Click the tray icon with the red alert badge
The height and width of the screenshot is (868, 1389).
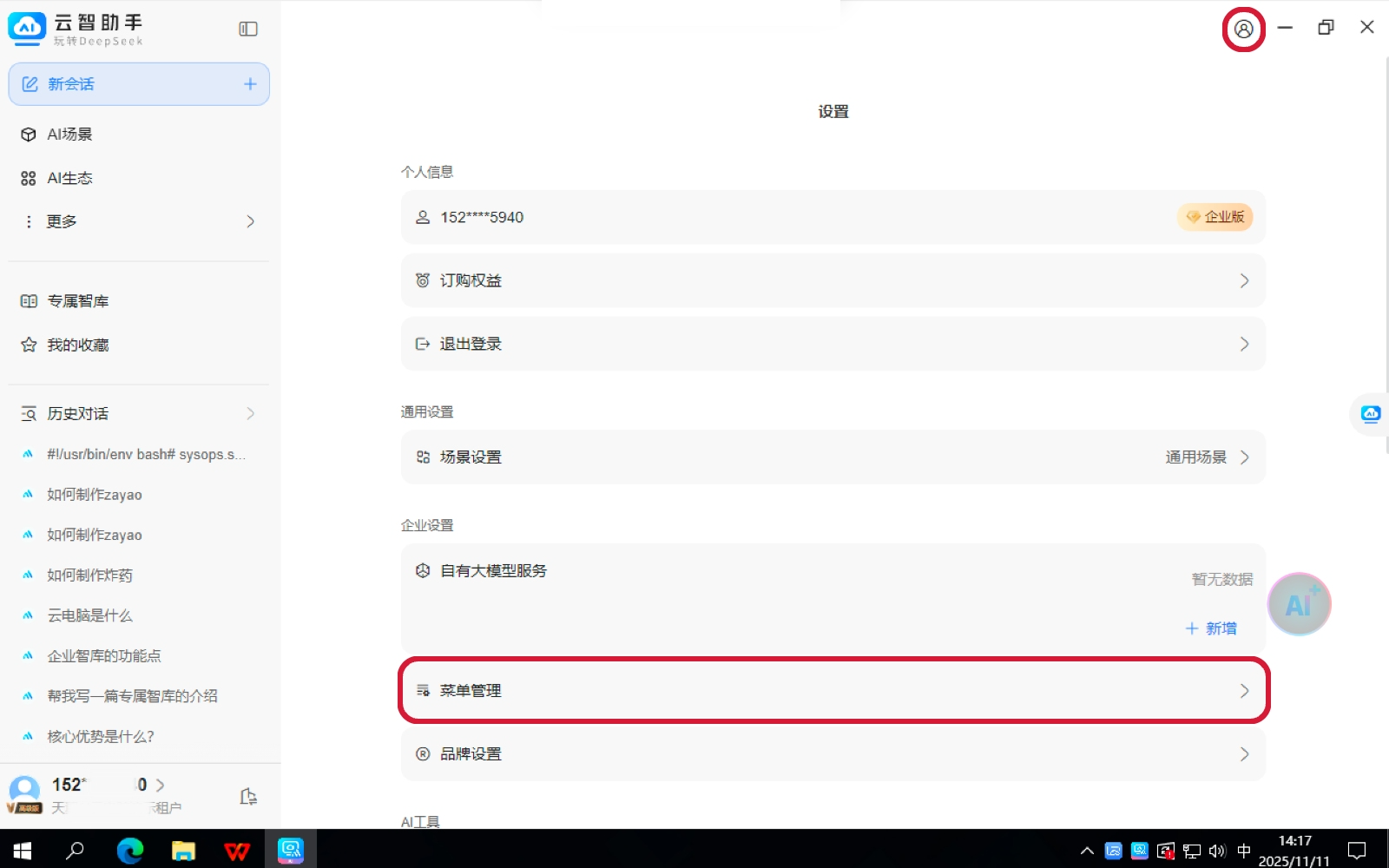click(1166, 852)
